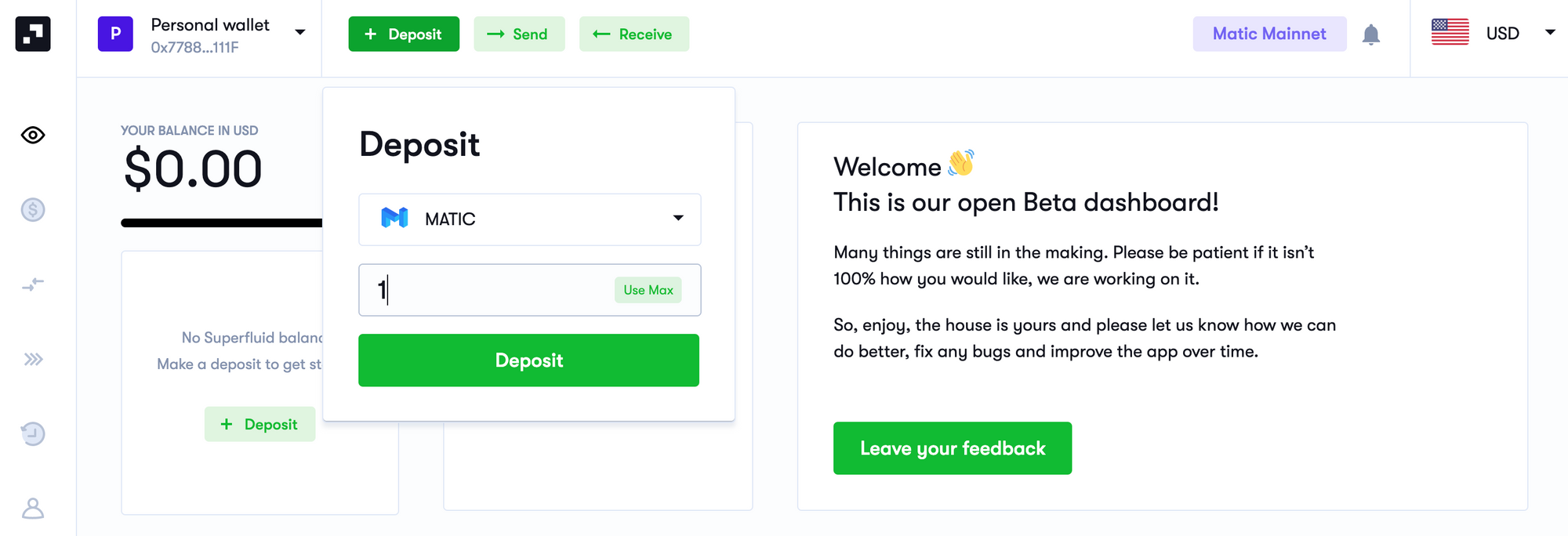The image size is (1568, 536).
Task: Switch network via Matic Mainnet label
Action: pos(1269,33)
